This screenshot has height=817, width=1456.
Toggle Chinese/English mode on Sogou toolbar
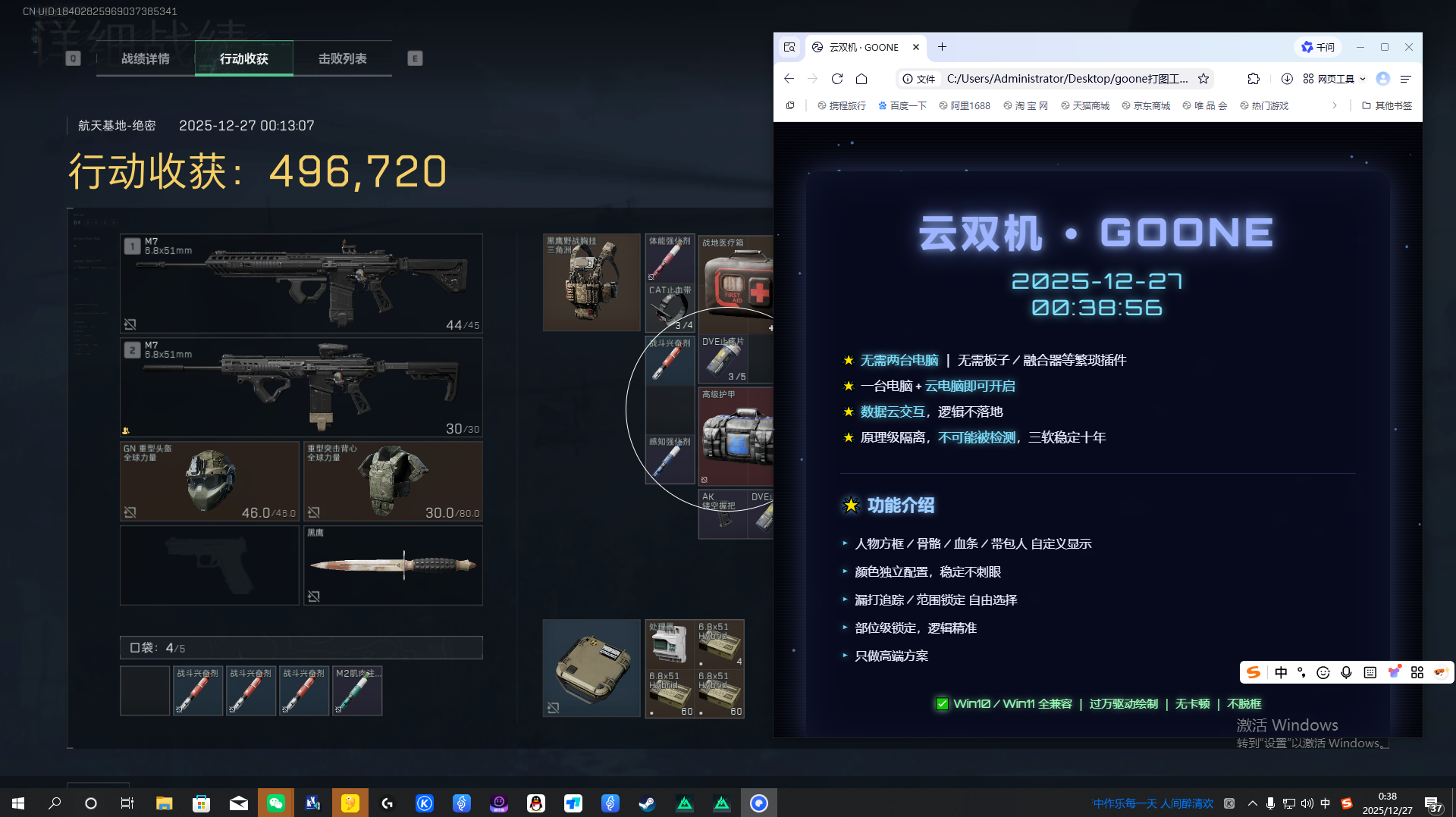pyautogui.click(x=1282, y=672)
